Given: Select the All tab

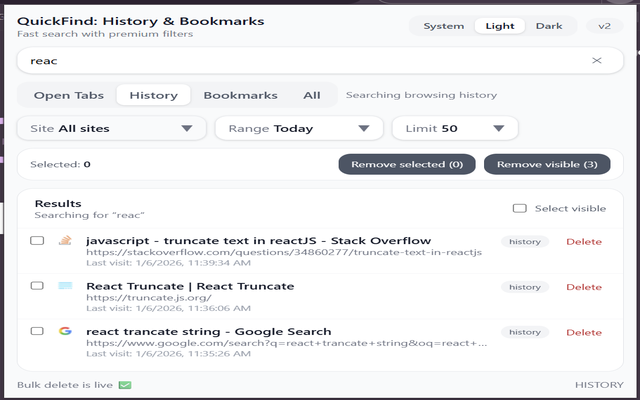Looking at the screenshot, I should (x=312, y=96).
